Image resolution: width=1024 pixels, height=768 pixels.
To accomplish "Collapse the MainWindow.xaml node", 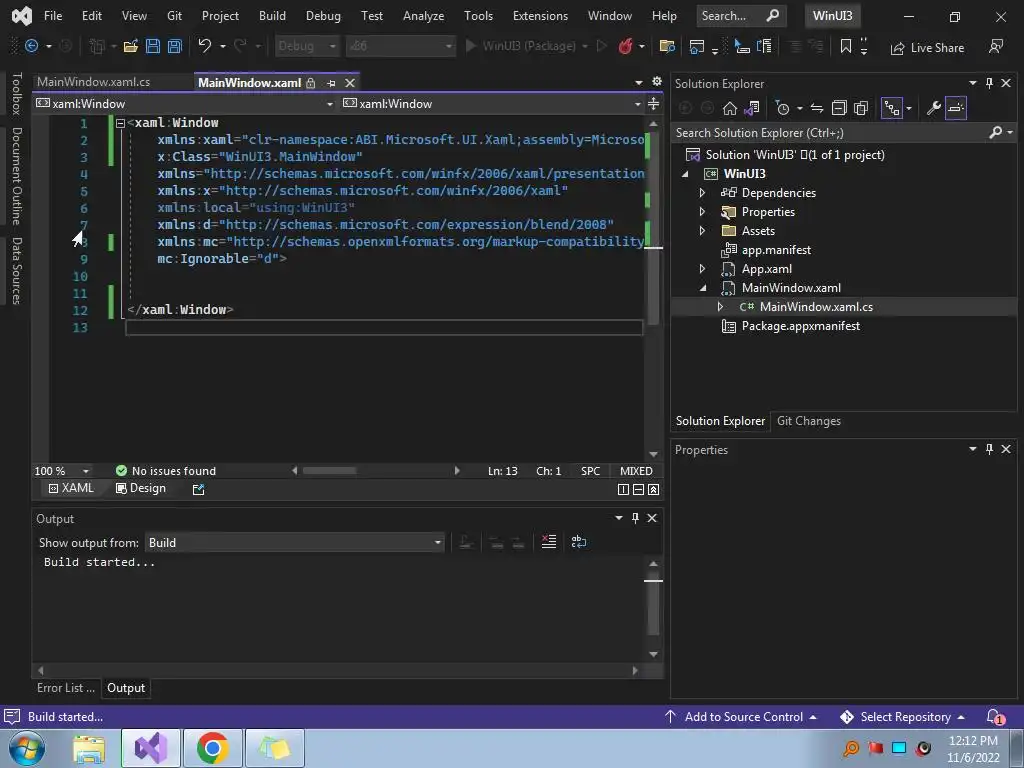I will [703, 287].
